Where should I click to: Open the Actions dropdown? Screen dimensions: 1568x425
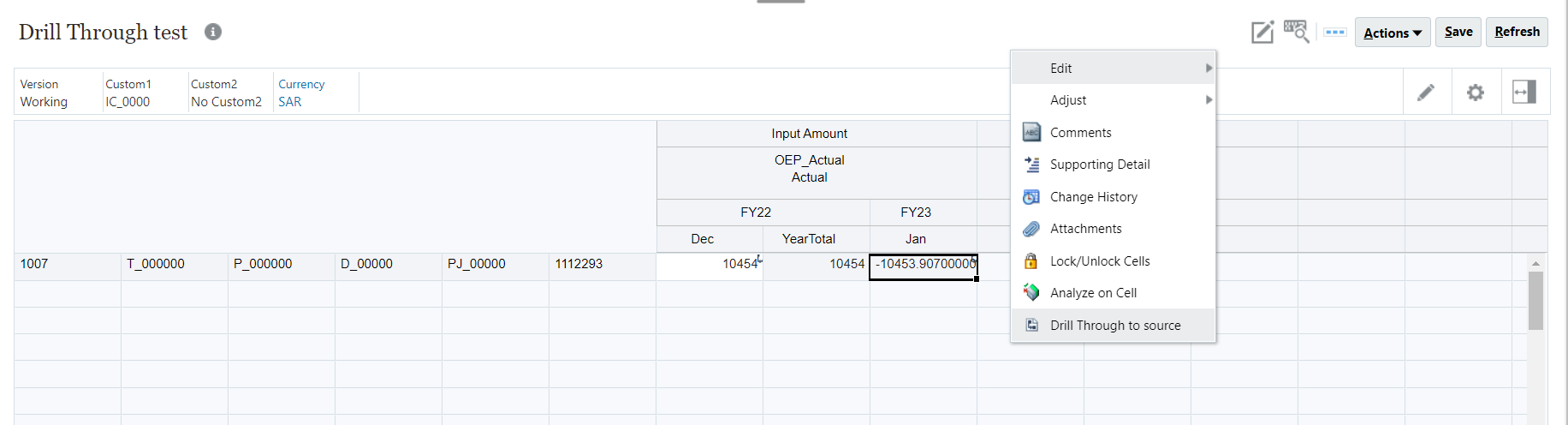1393,33
